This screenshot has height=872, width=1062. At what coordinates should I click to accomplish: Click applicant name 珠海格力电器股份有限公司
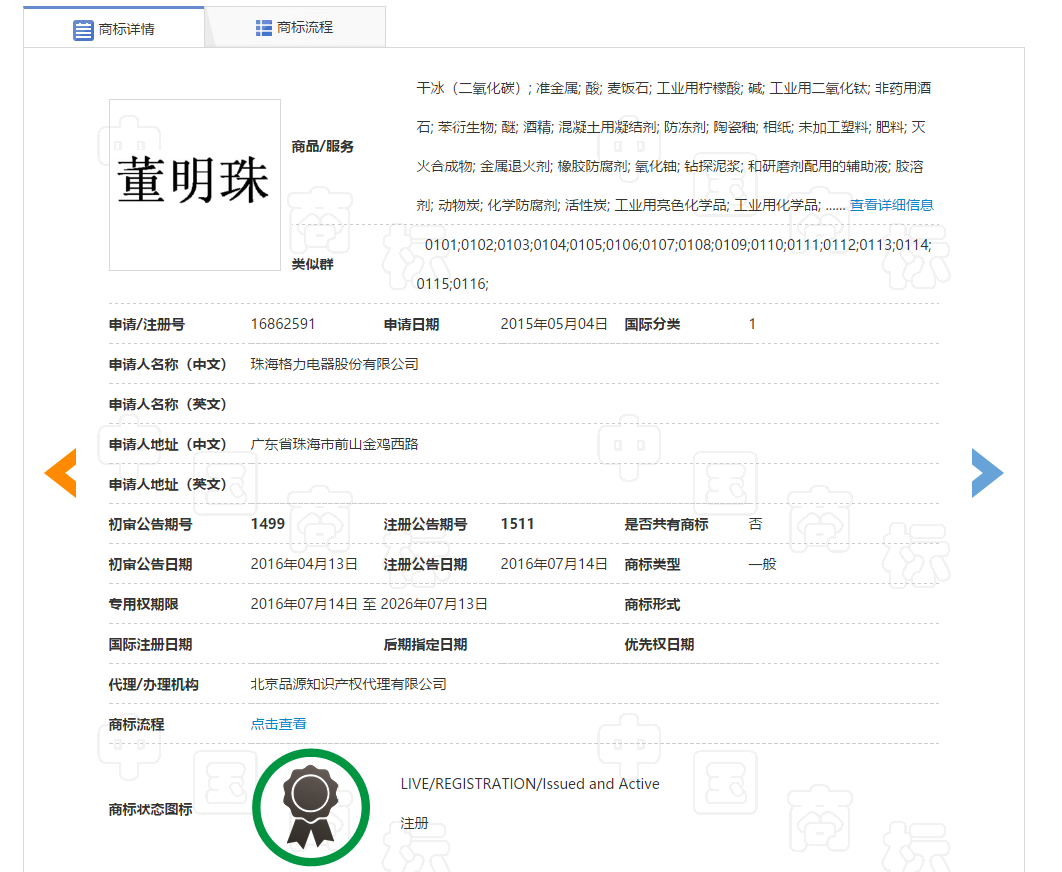point(334,364)
